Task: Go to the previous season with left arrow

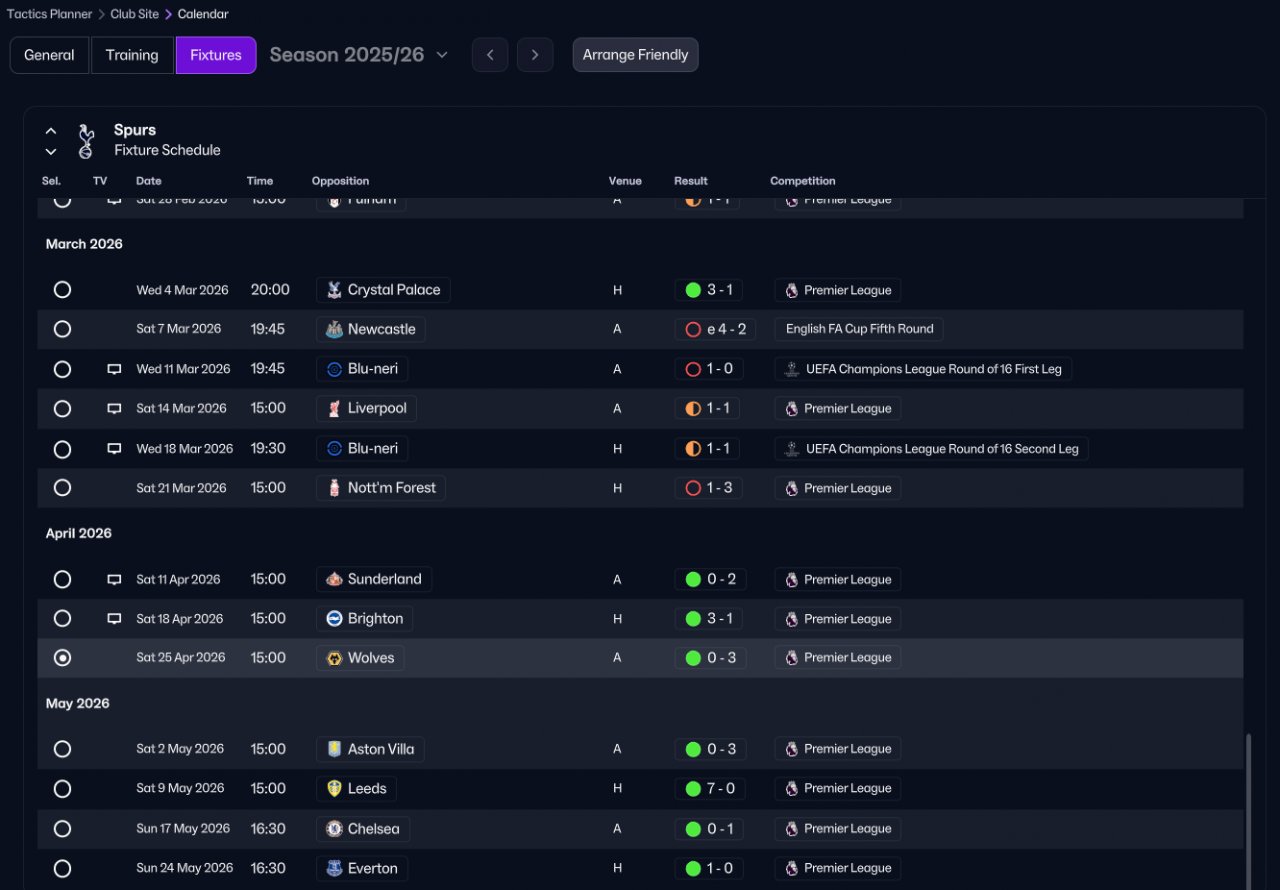Action: 490,55
